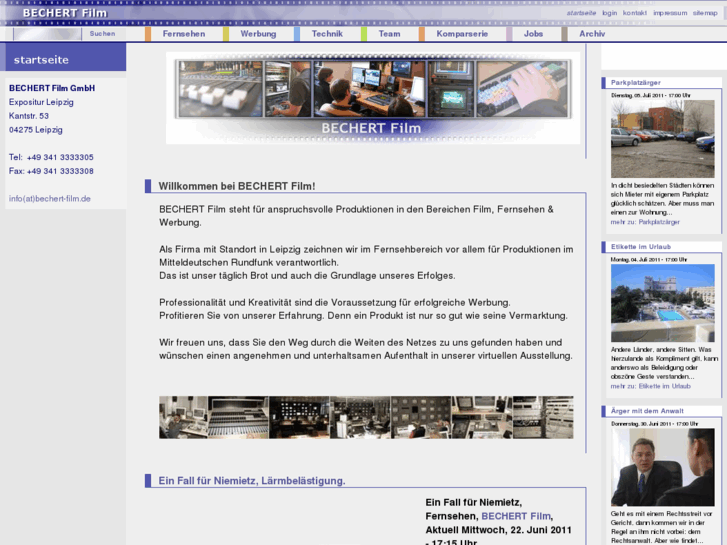Select the date 'Donnerstag, 30. Juni 2011 - 17:00 Uhr'
Viewport: 727px width, 545px height.
(654, 424)
